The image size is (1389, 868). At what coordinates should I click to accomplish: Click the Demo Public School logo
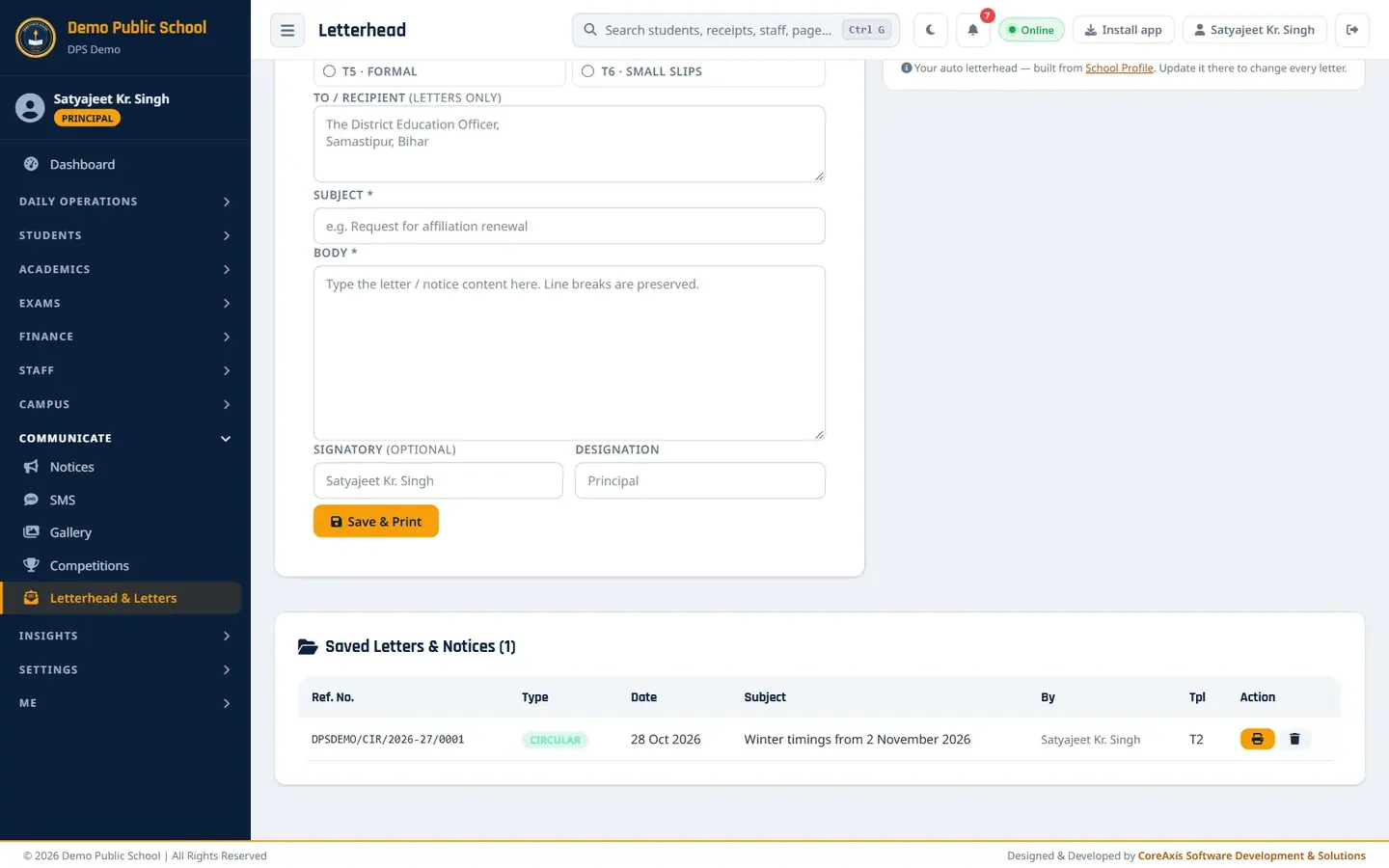point(36,38)
